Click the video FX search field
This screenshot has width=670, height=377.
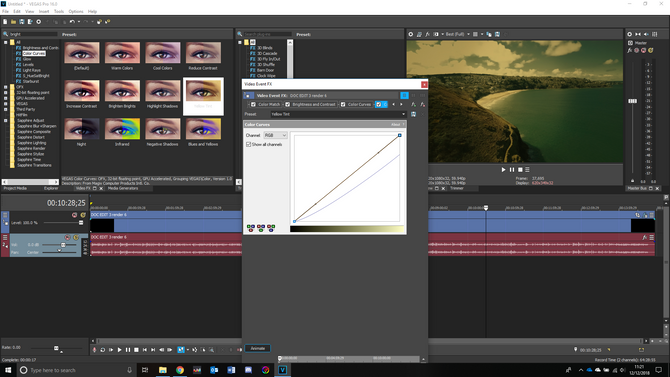[x=33, y=34]
